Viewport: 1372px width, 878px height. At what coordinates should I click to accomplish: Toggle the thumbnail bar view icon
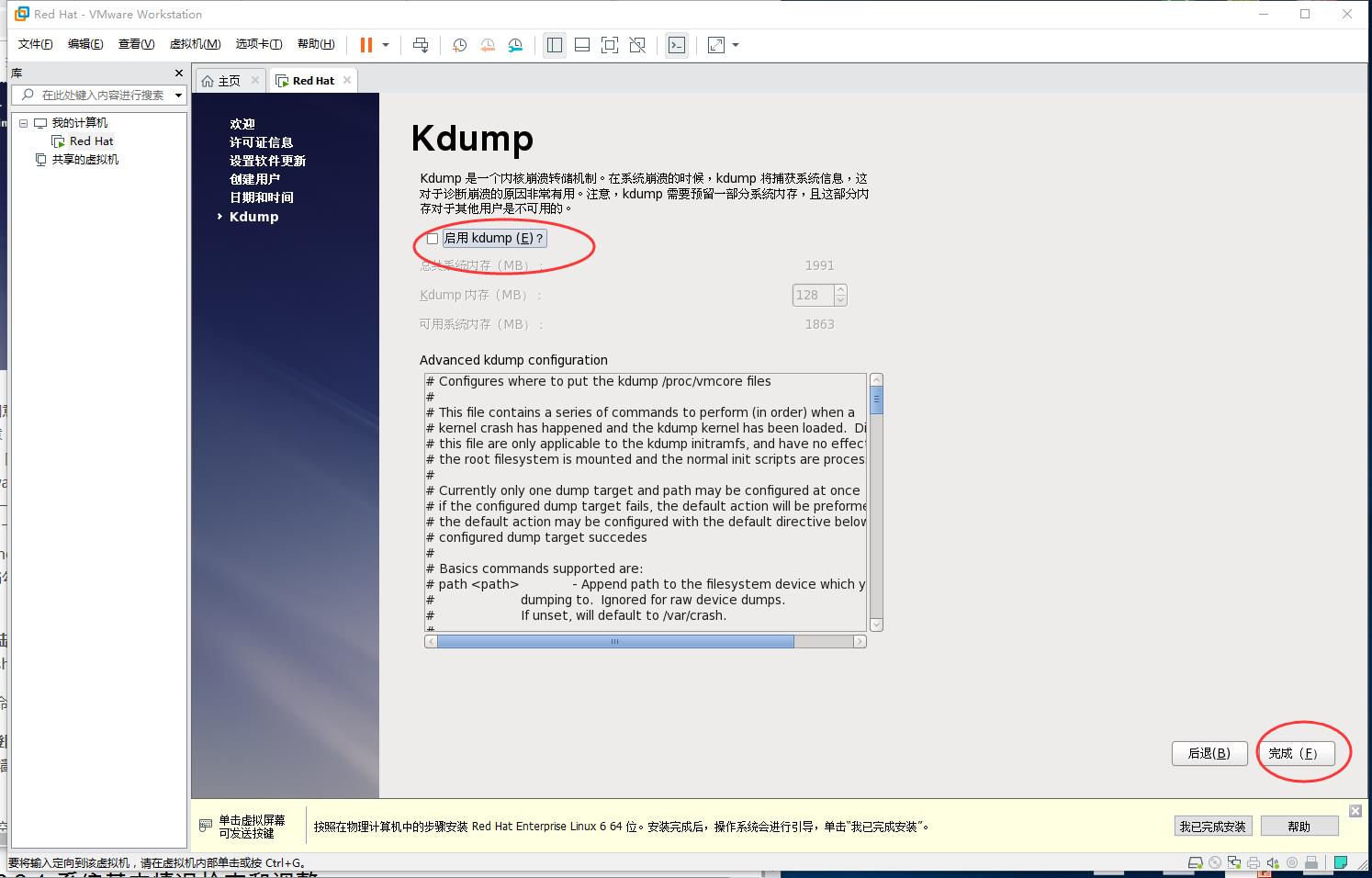coord(582,45)
